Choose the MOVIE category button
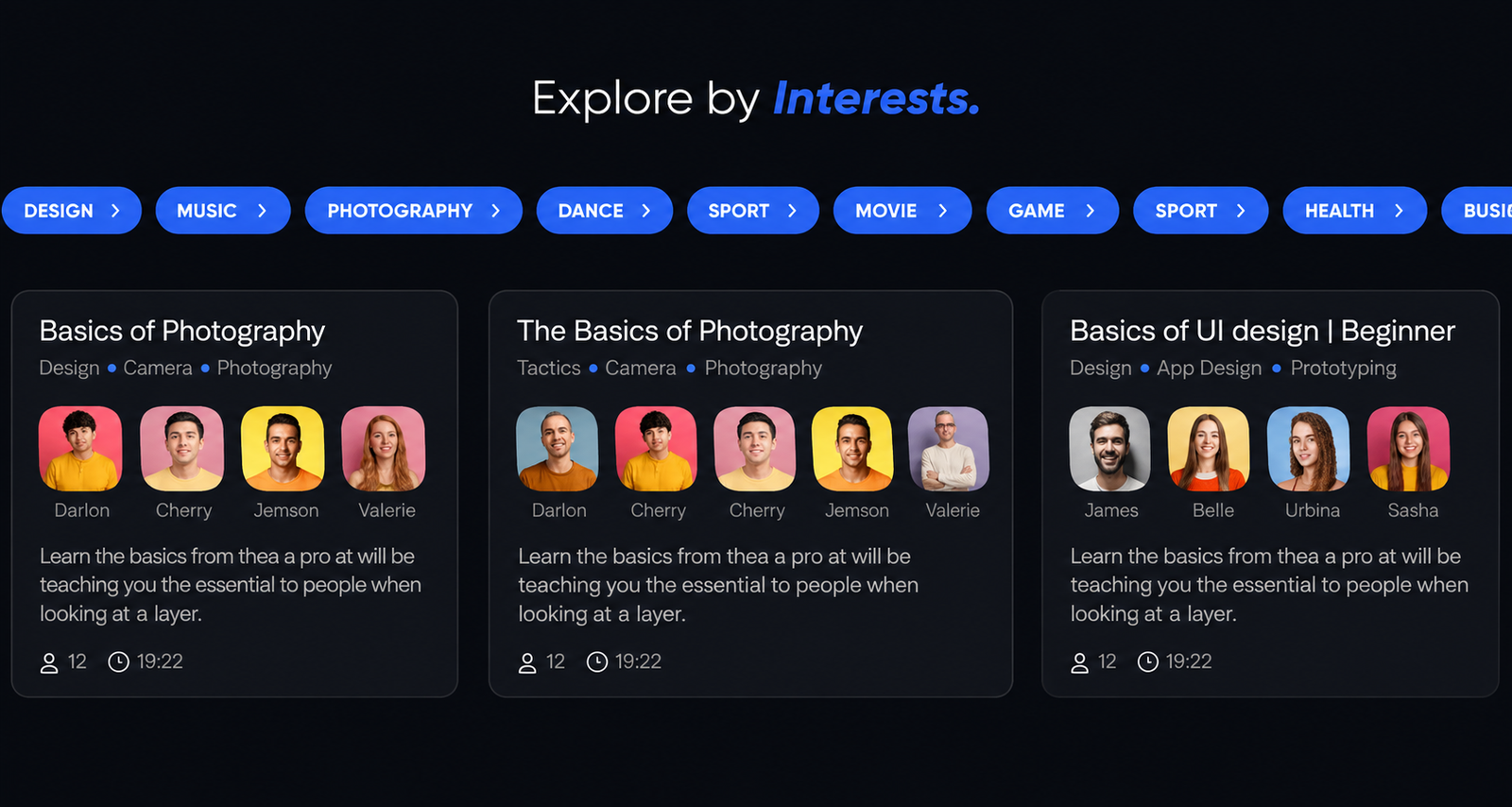 click(902, 211)
